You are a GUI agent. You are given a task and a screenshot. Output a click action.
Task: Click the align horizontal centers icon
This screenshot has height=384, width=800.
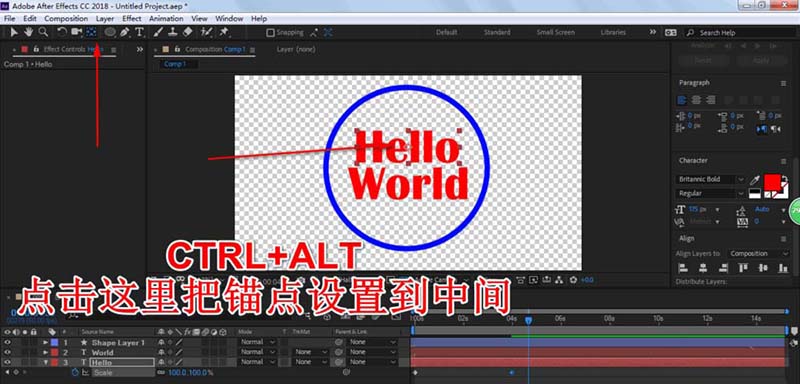point(703,268)
